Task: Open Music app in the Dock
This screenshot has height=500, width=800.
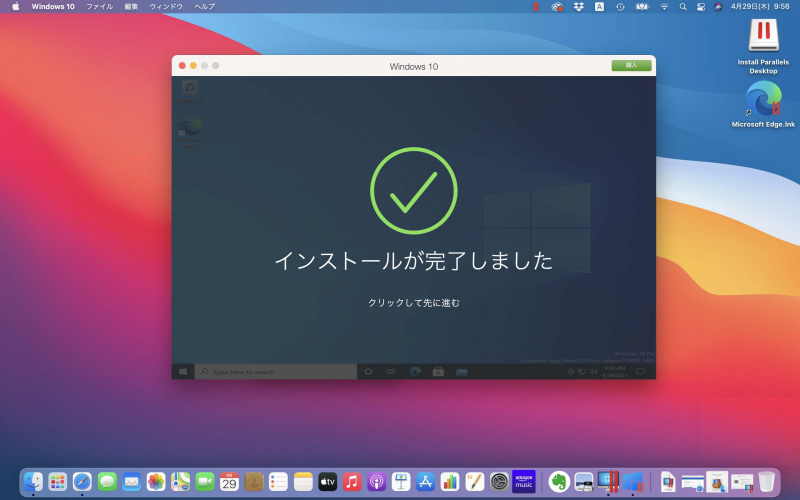Action: tap(352, 481)
